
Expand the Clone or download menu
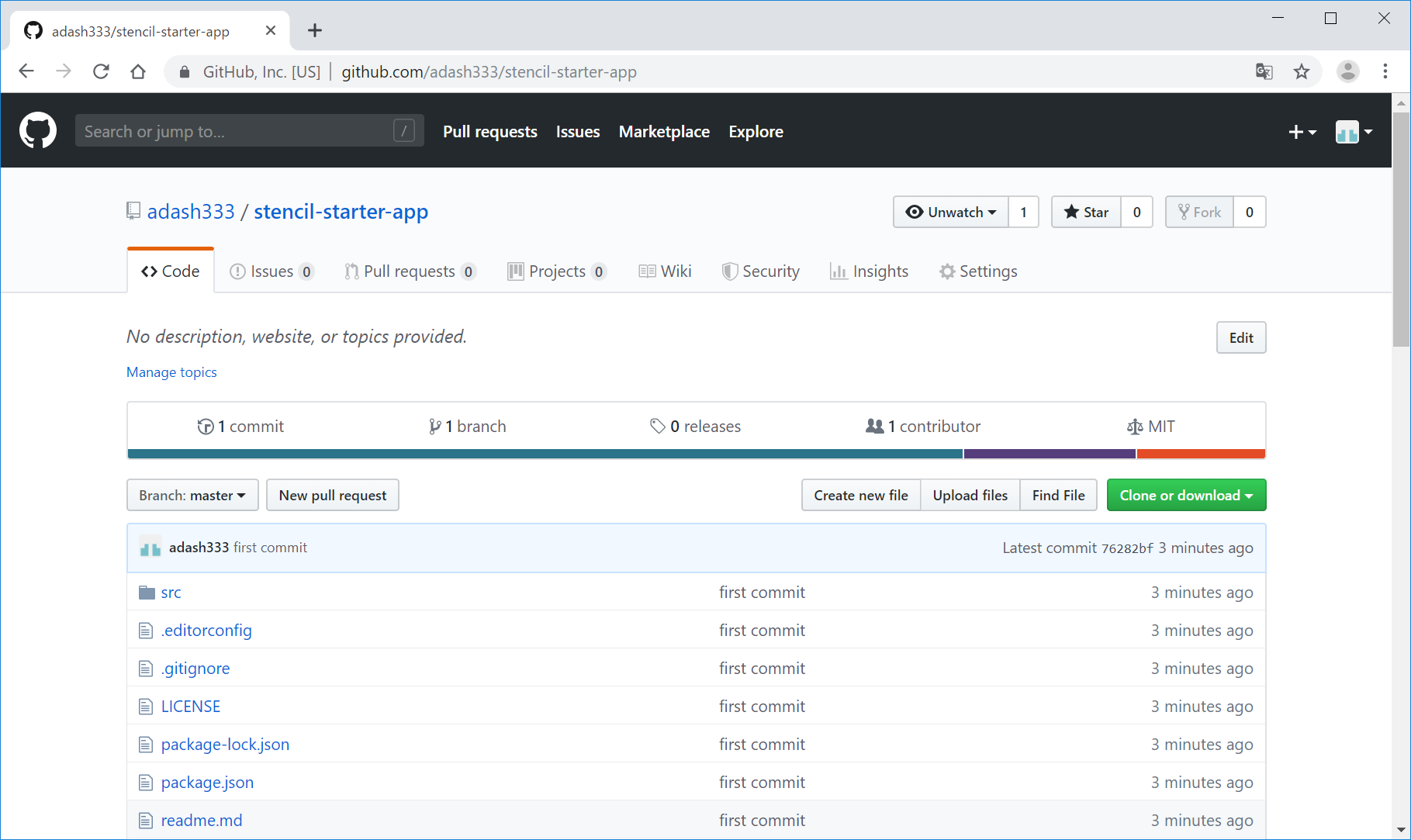[1186, 496]
